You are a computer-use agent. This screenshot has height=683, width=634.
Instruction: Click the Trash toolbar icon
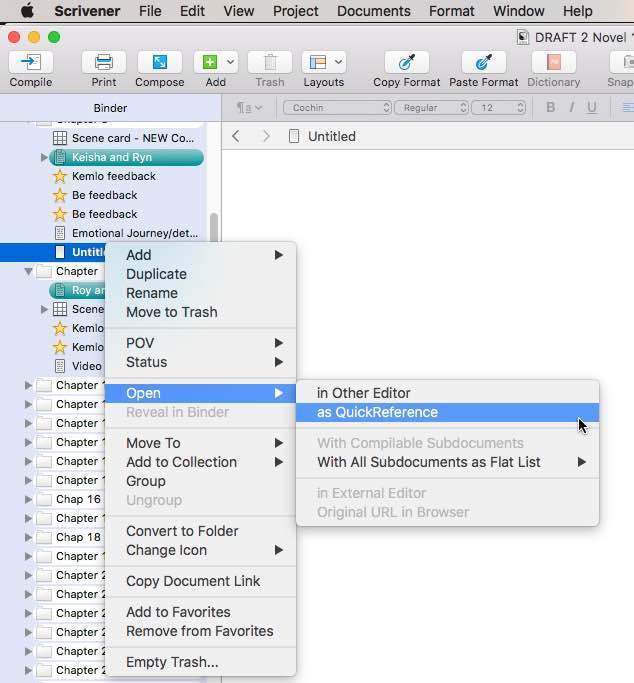click(x=270, y=63)
